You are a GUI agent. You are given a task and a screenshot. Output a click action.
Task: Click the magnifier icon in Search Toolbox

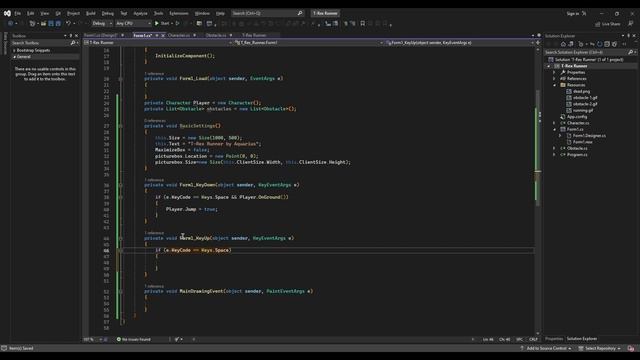tap(73, 43)
